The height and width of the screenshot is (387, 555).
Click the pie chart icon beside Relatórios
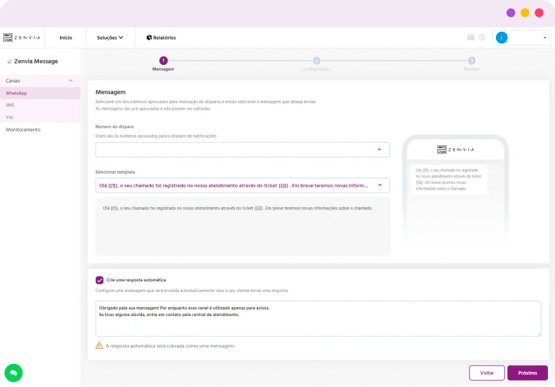(x=149, y=38)
